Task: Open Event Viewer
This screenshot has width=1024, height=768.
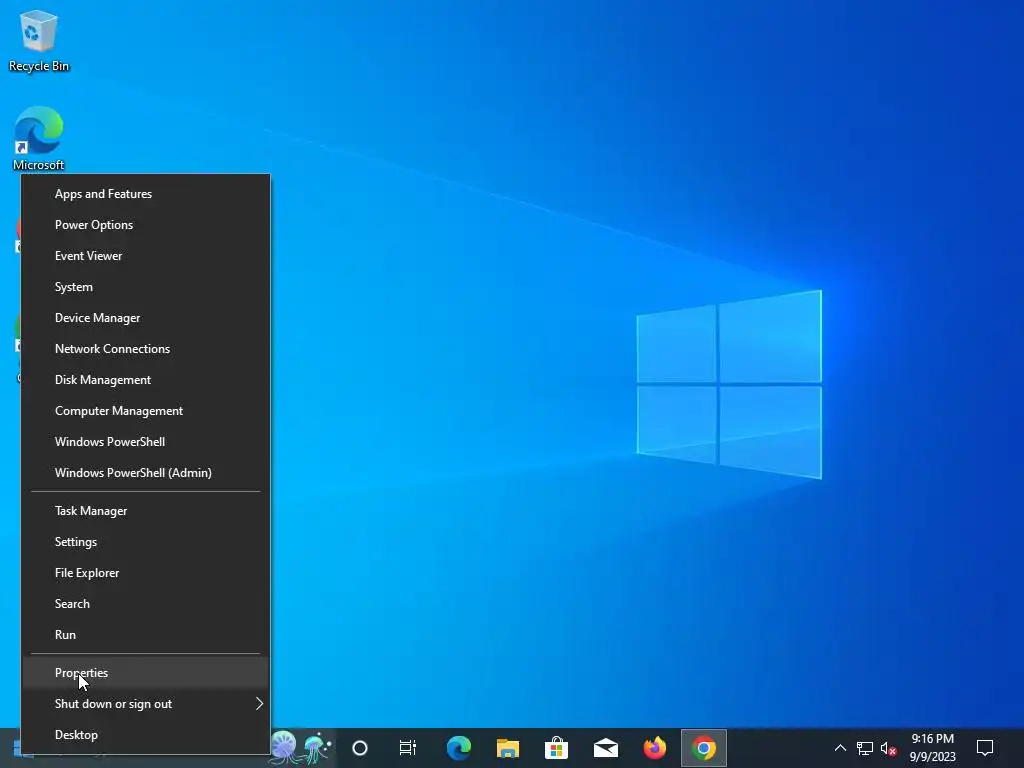Action: click(146, 256)
